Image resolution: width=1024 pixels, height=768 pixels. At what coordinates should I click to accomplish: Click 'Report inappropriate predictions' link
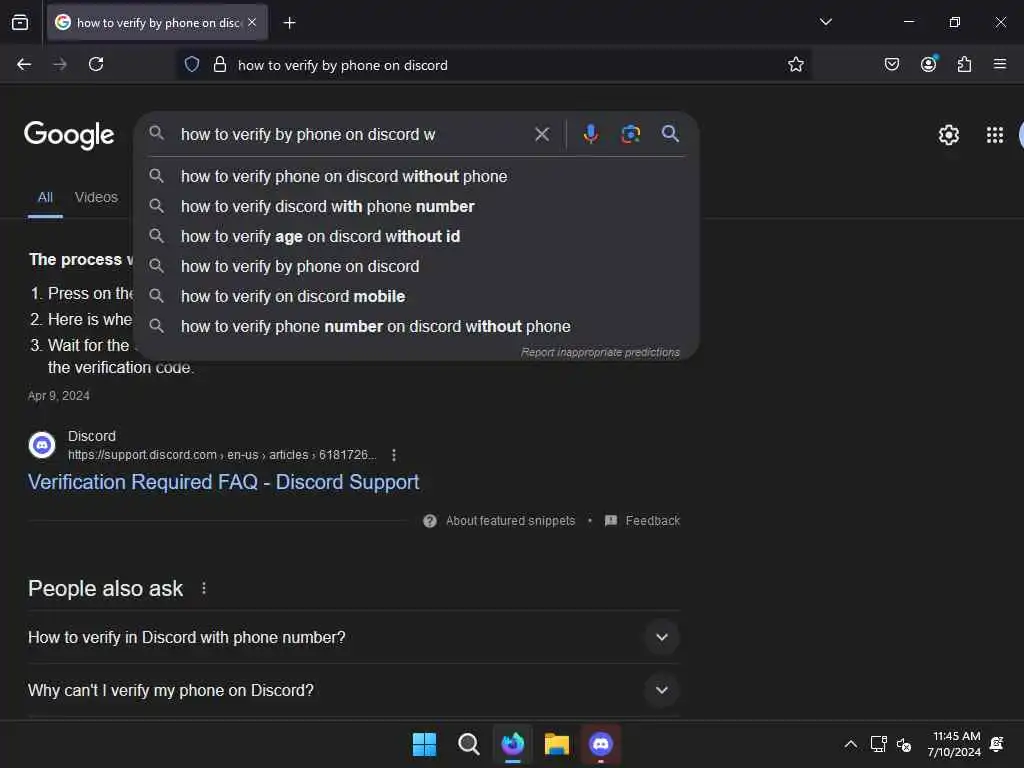pos(600,353)
